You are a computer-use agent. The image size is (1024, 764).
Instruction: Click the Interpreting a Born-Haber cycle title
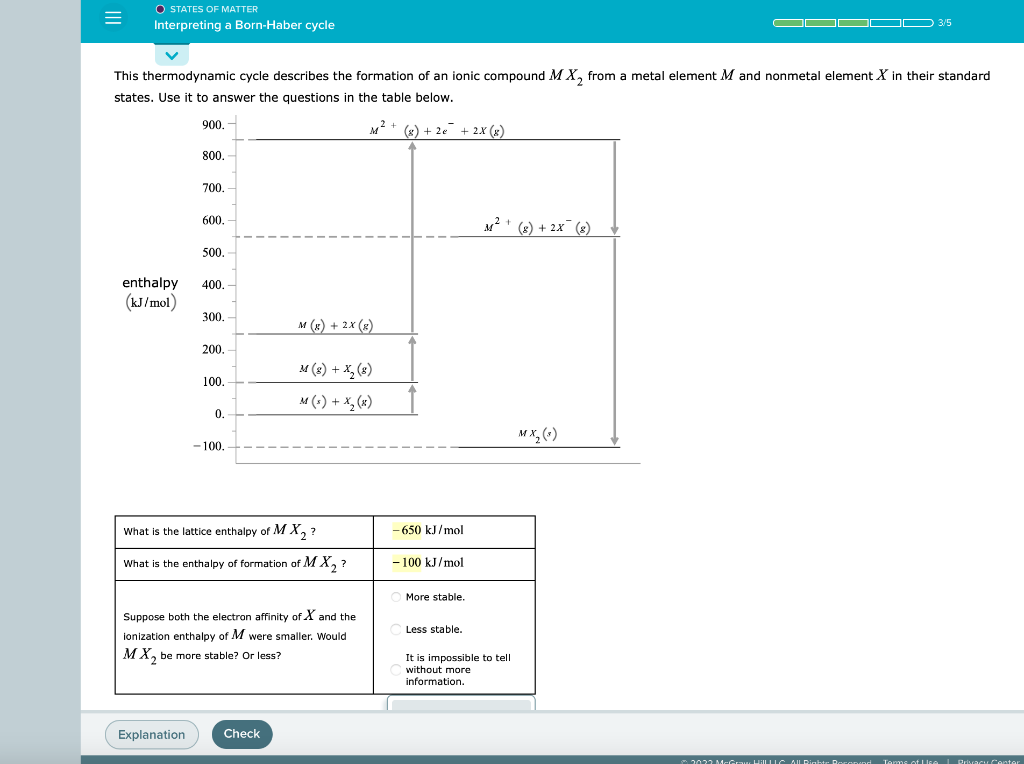pyautogui.click(x=244, y=25)
